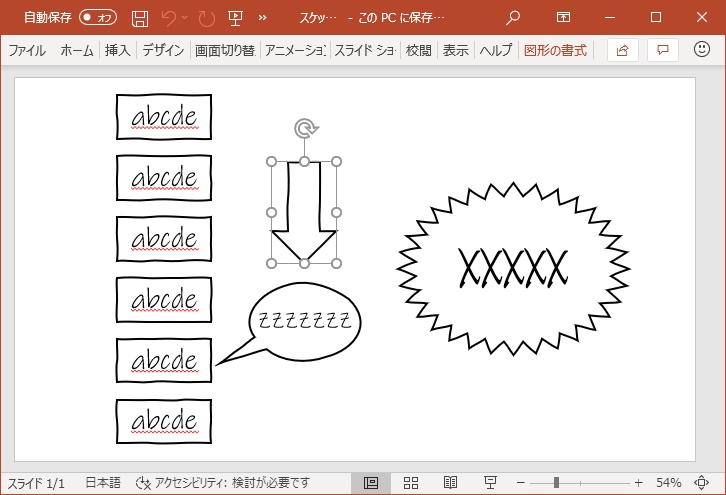Select the zzzzzzz speech bubble

click(x=304, y=320)
